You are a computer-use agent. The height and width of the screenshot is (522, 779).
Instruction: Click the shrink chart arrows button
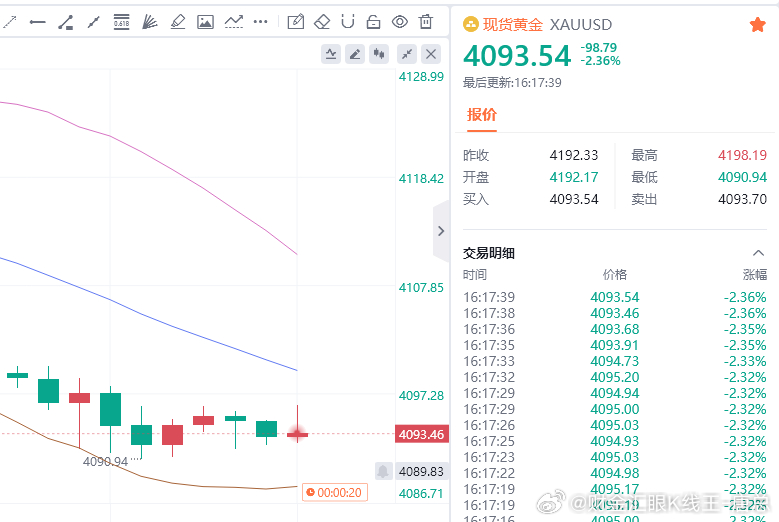pyautogui.click(x=407, y=54)
